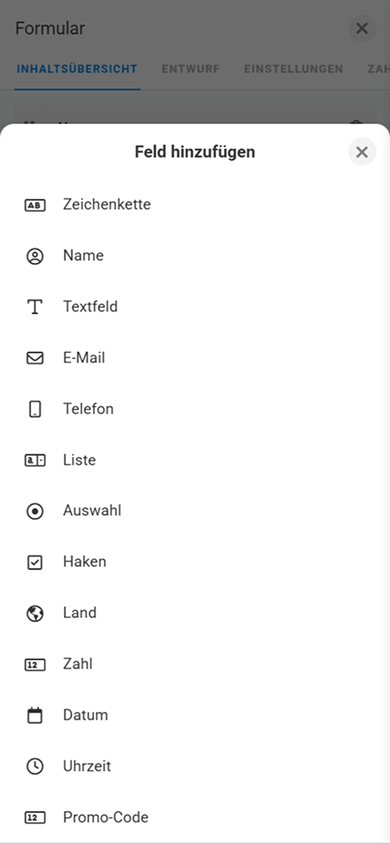Select the Name person icon
Image resolution: width=390 pixels, height=844 pixels.
35,256
